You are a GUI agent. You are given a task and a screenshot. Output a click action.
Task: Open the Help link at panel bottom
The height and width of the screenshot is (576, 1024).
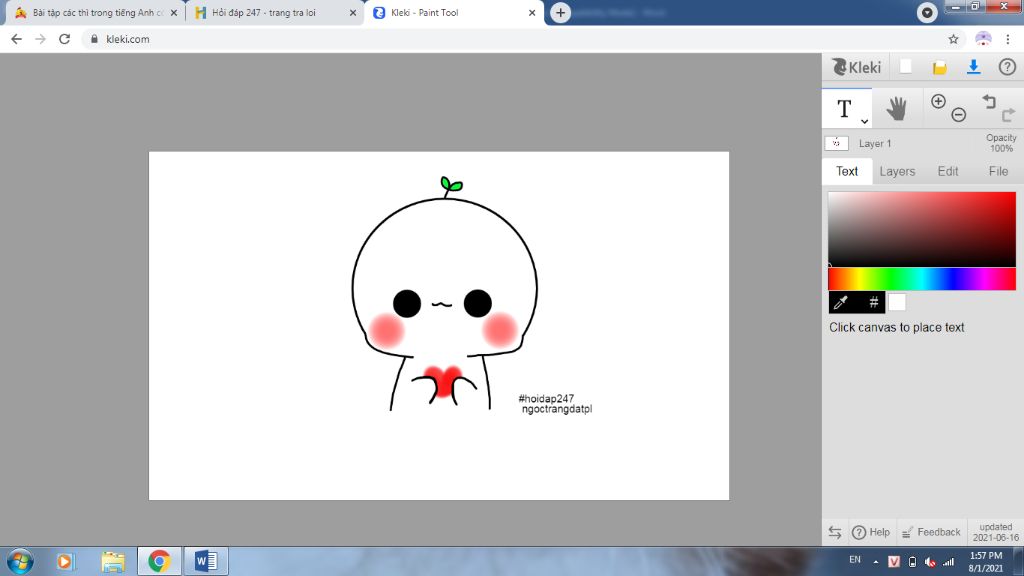(x=871, y=532)
